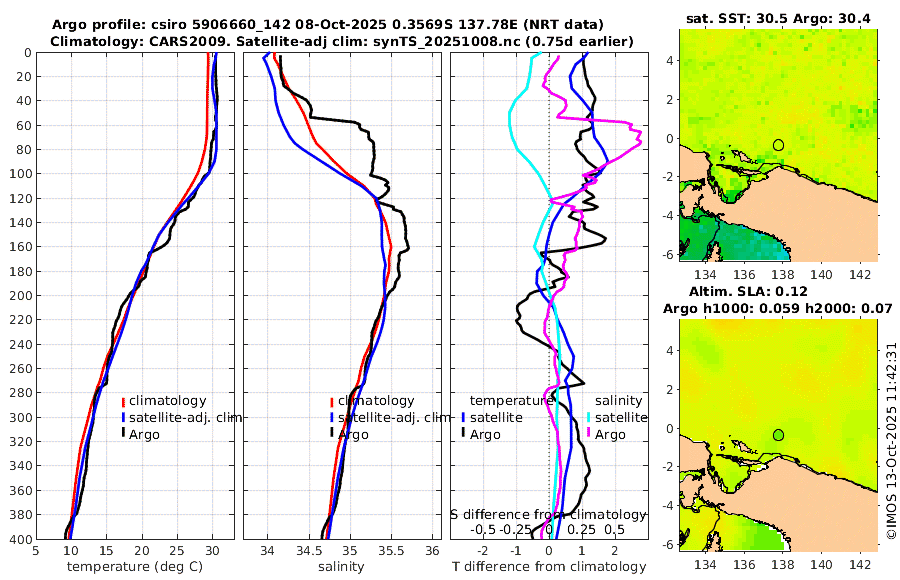Viewport: 900px width, 580px height.
Task: Click the 35.5 salinity tick label
Action: click(391, 551)
